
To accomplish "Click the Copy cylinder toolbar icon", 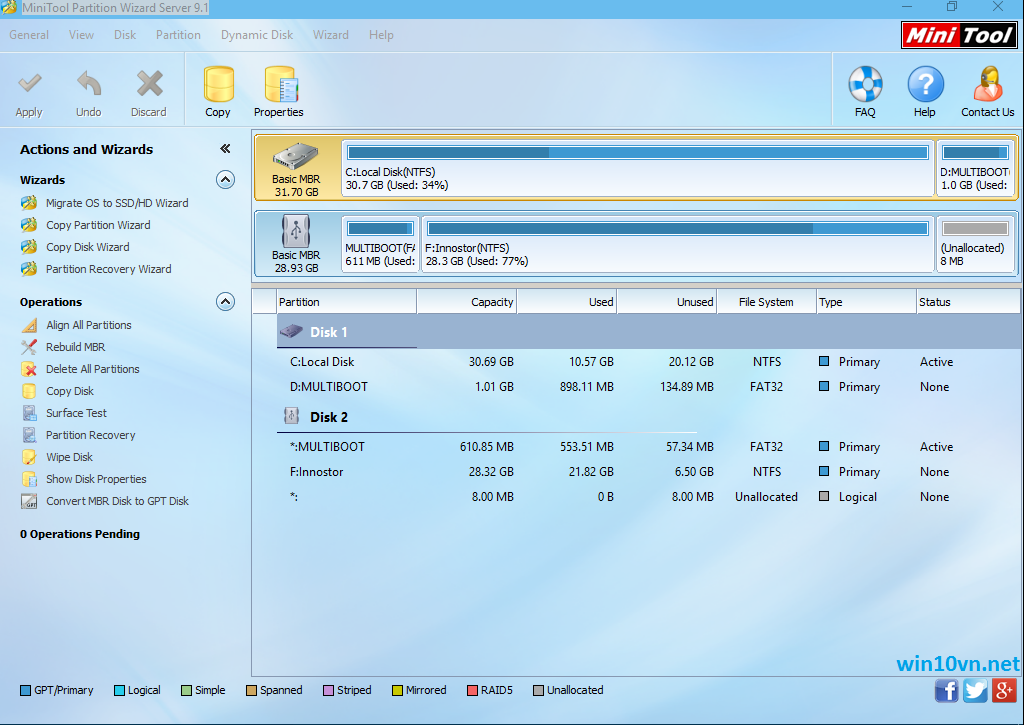I will pos(219,84).
